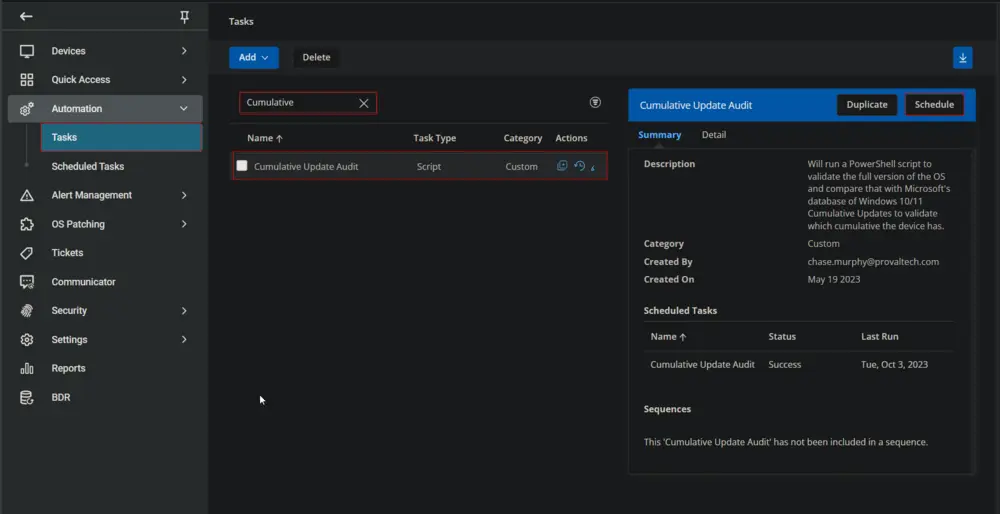Screen dimensions: 1000x514
Task: Click the back arrow icon in sidebar
Action: pyautogui.click(x=26, y=17)
